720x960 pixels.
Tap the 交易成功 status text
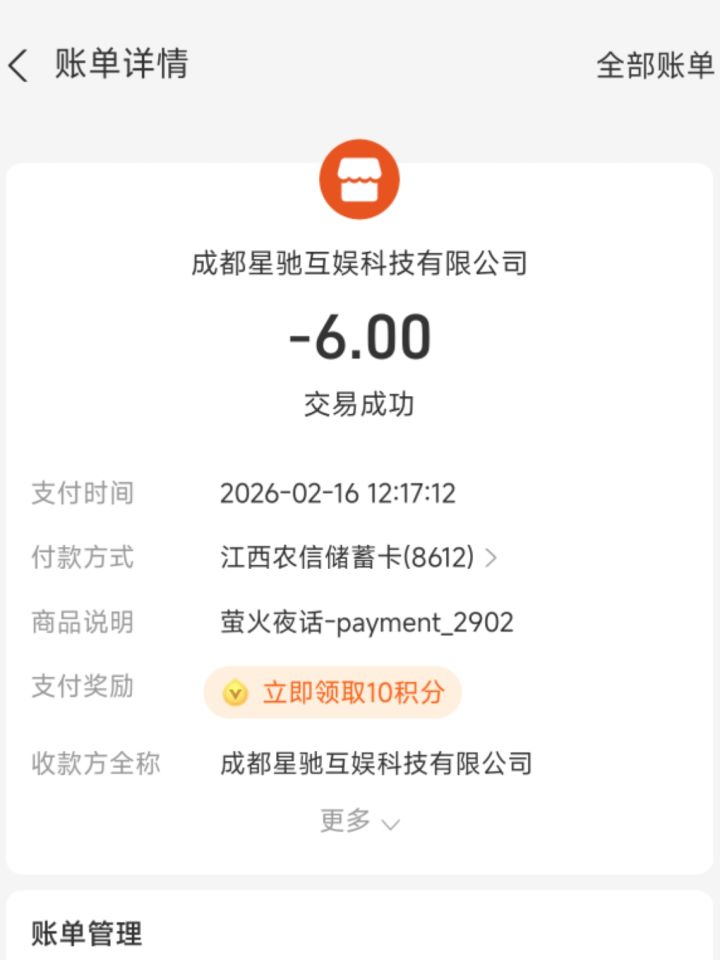coord(359,405)
